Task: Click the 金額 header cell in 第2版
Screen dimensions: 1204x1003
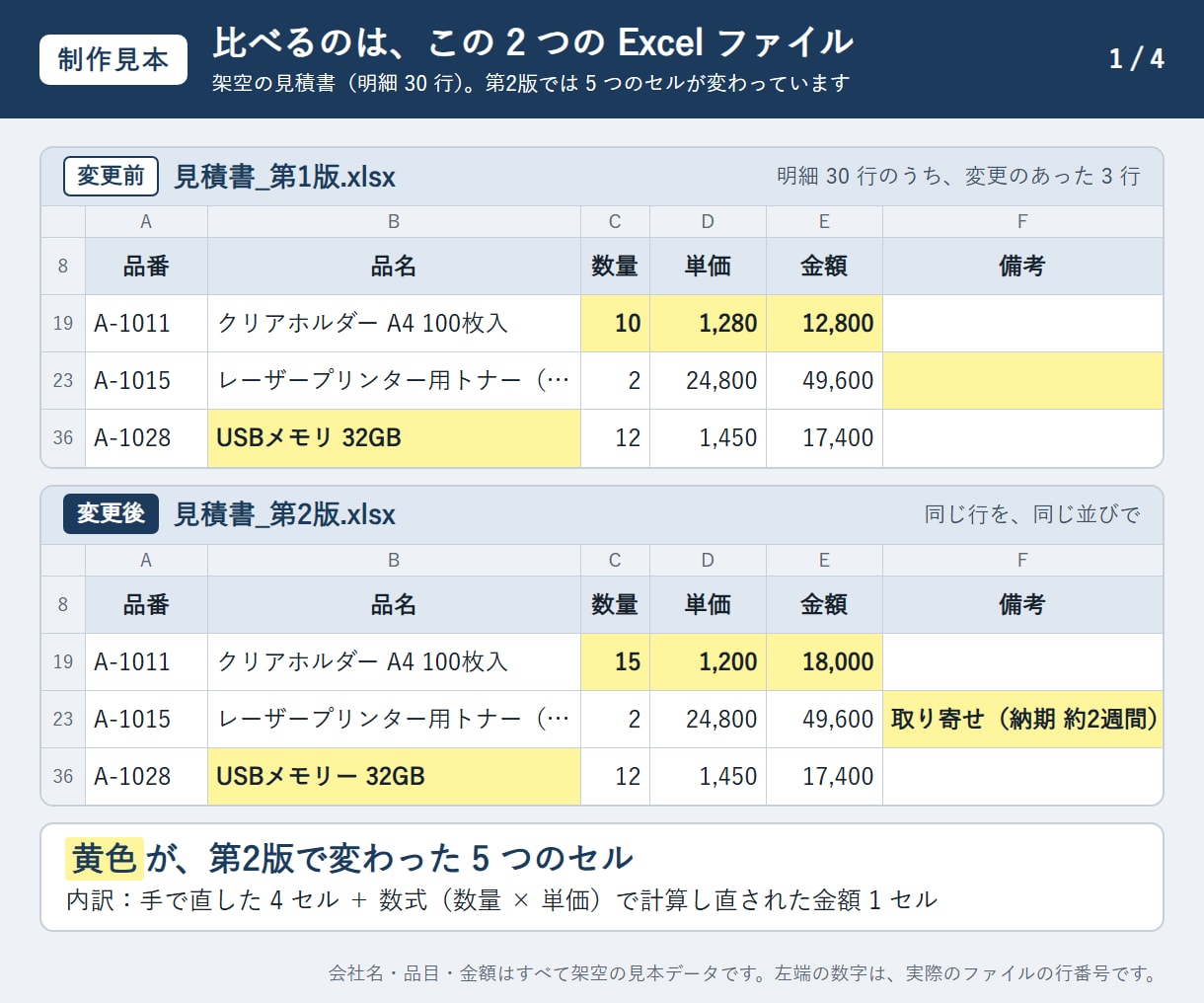Action: tap(824, 605)
